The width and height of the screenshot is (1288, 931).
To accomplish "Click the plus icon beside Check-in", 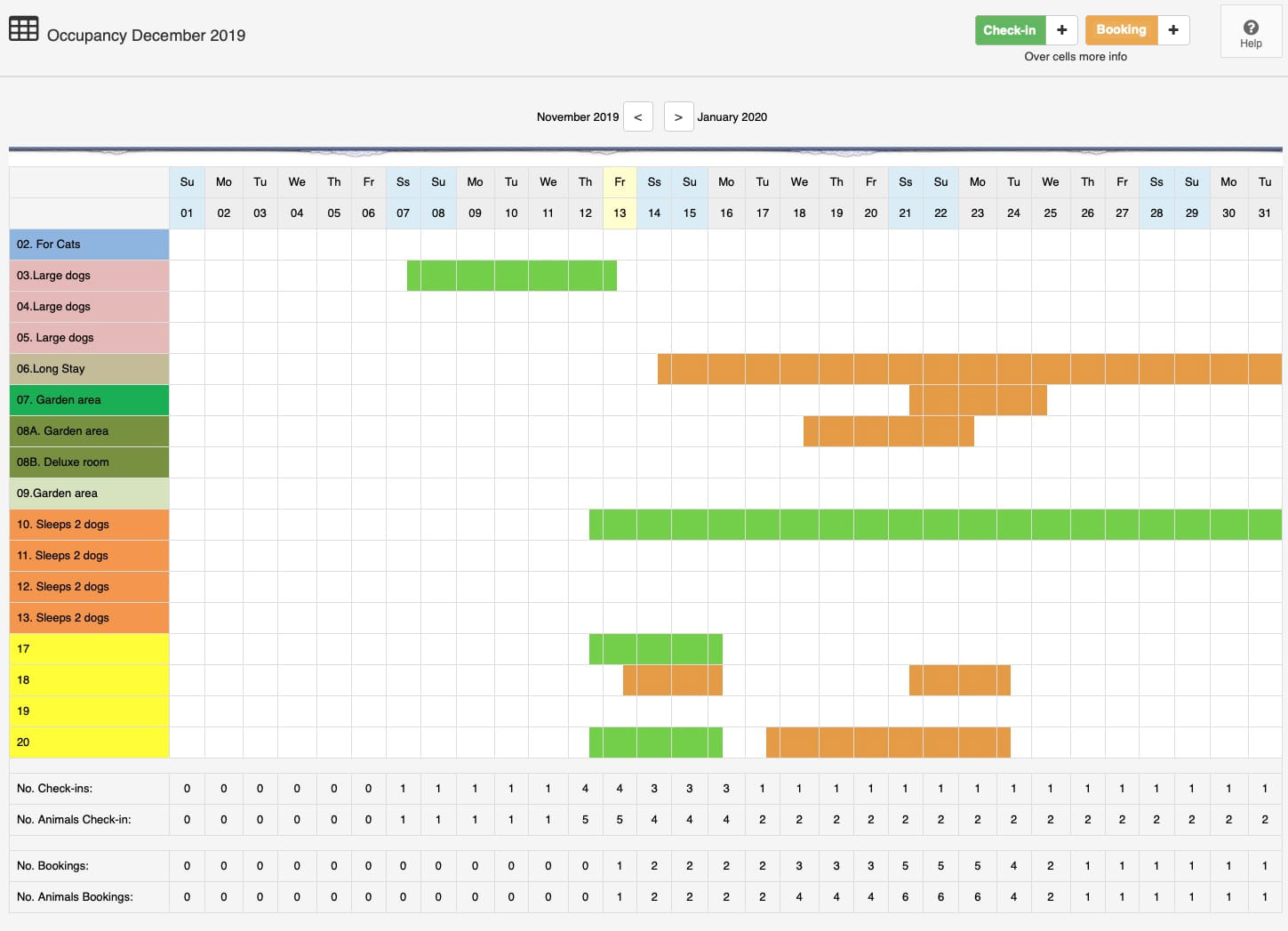I will 1061,30.
